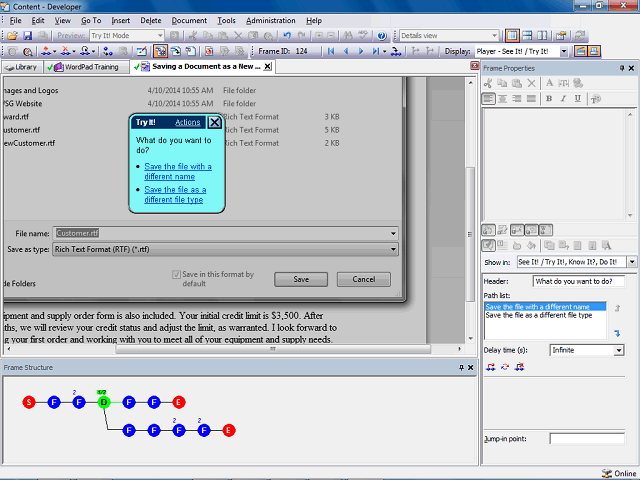640x480 pixels.
Task: Expand the insert frame dropdown arrow
Action: (55, 51)
